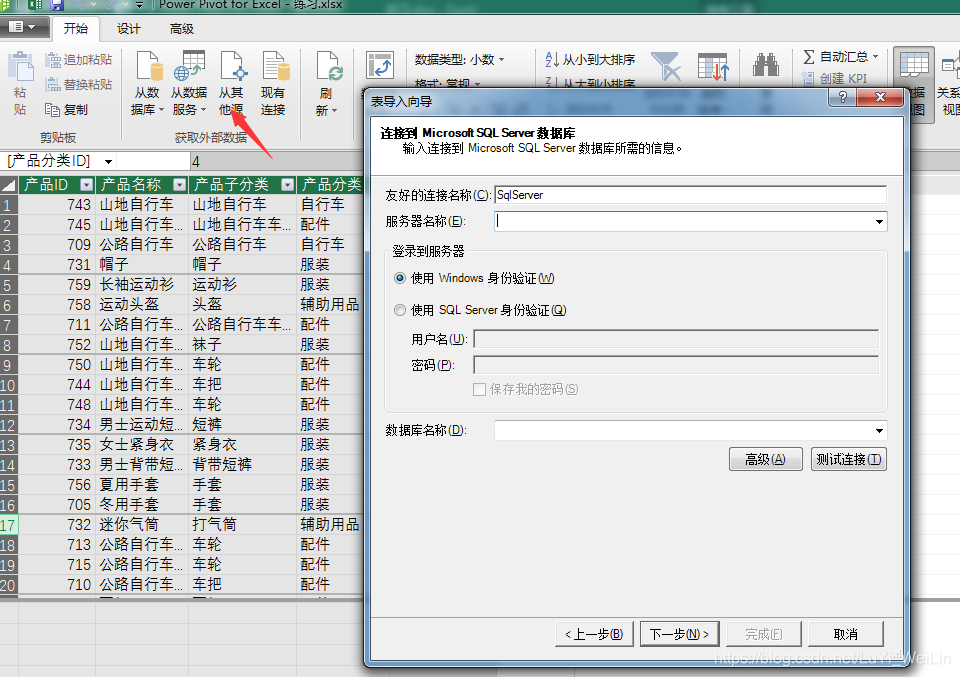Click the sort by column icon
The image size is (960, 677).
click(713, 67)
